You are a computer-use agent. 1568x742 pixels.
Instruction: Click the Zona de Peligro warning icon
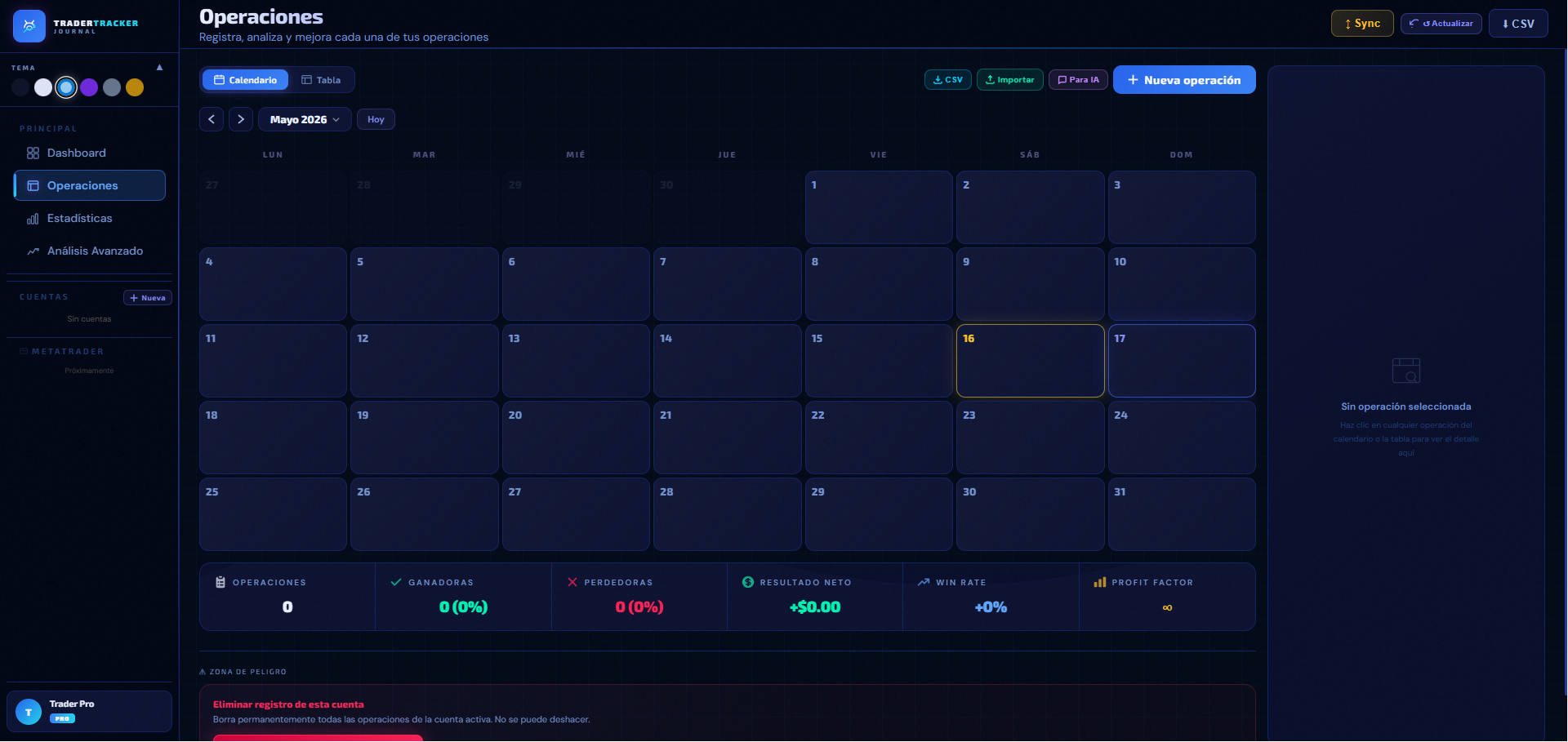(x=203, y=672)
